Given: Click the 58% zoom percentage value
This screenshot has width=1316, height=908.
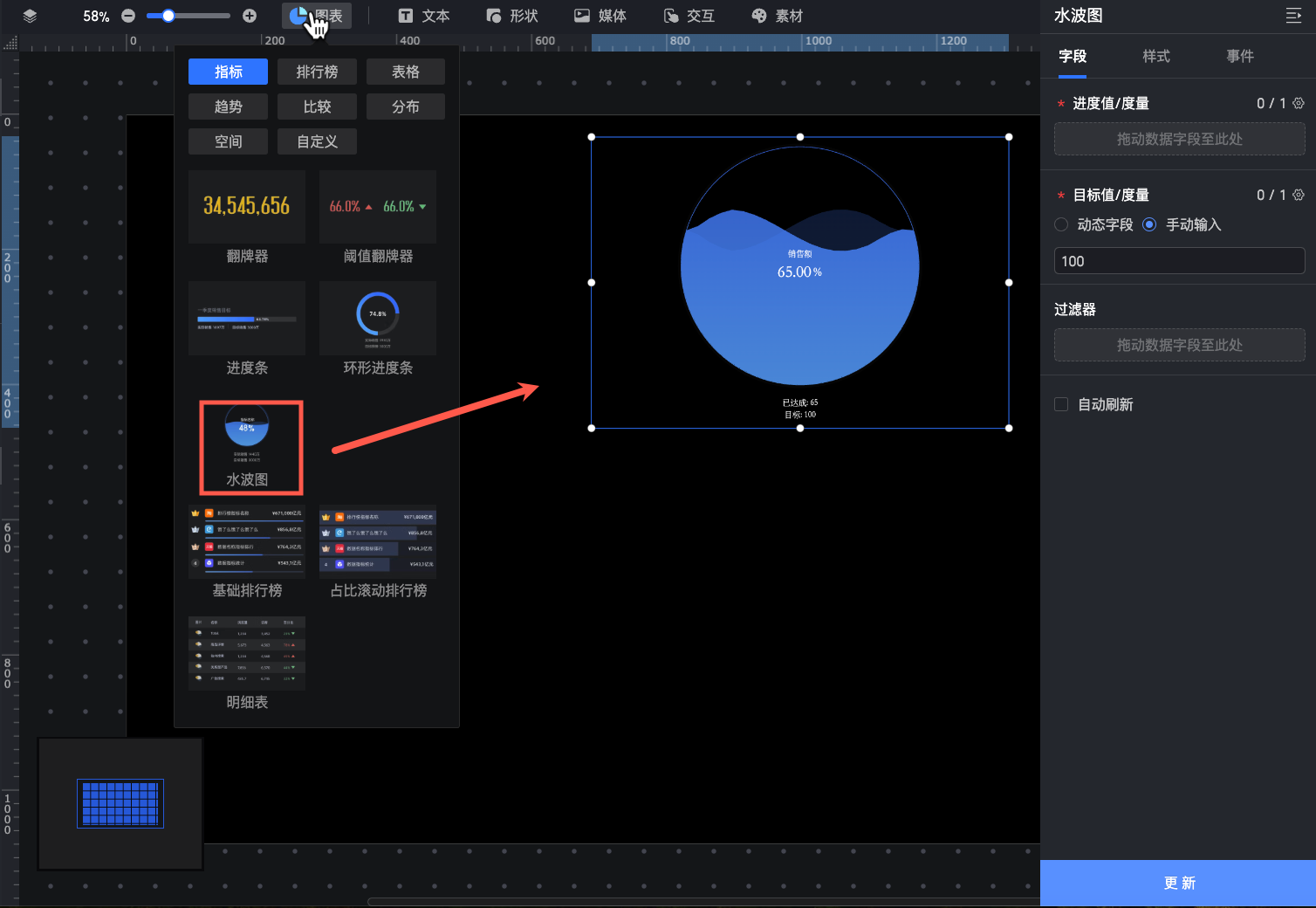Looking at the screenshot, I should point(96,17).
